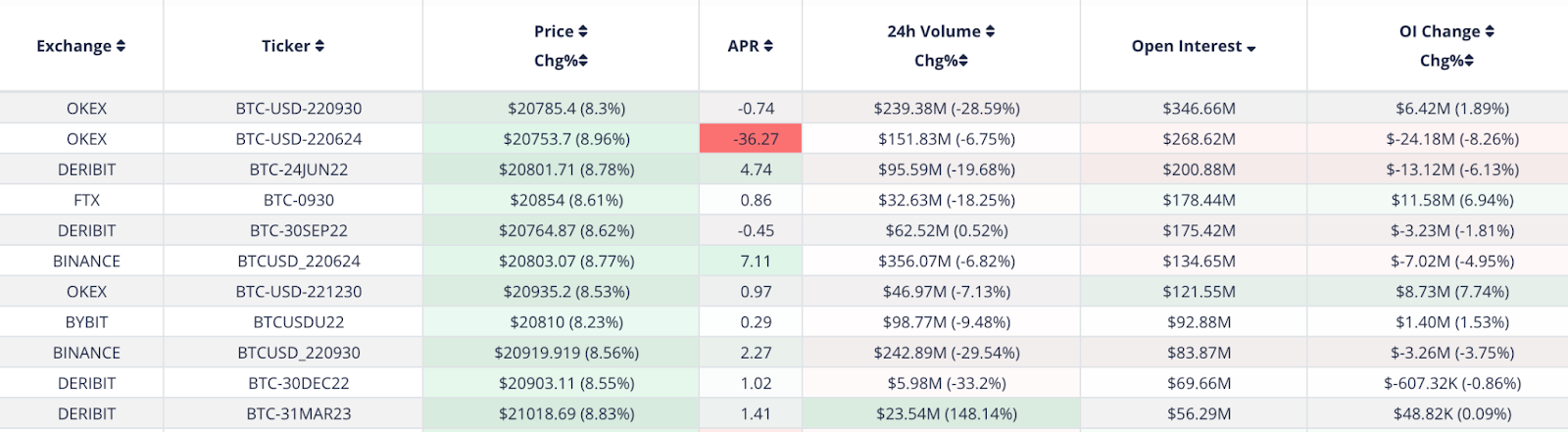Click Chg% sort icon under 24h Volume
1568x432 pixels.
(x=963, y=61)
